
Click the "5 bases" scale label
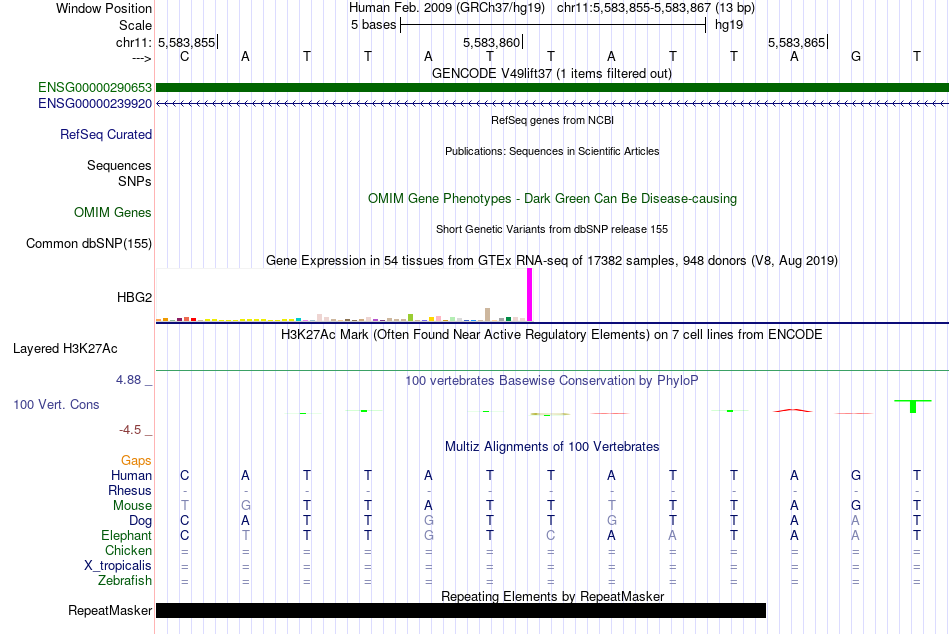pos(373,25)
